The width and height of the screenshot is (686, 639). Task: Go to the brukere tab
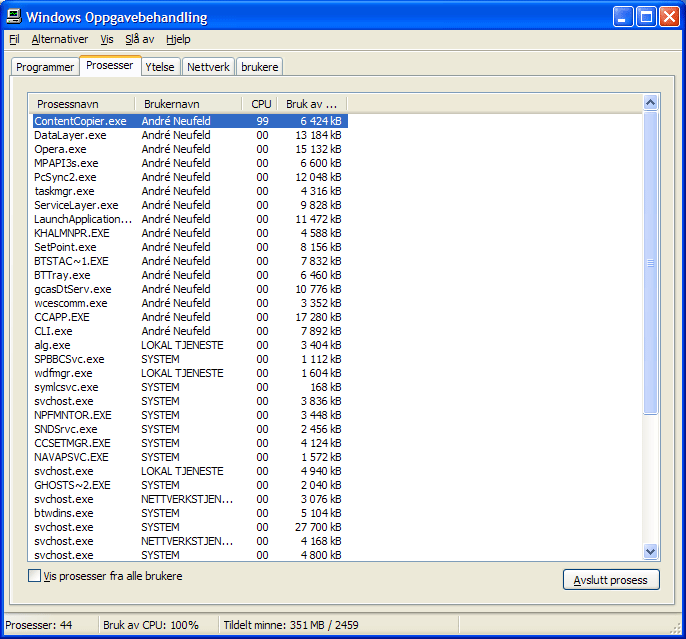click(260, 67)
